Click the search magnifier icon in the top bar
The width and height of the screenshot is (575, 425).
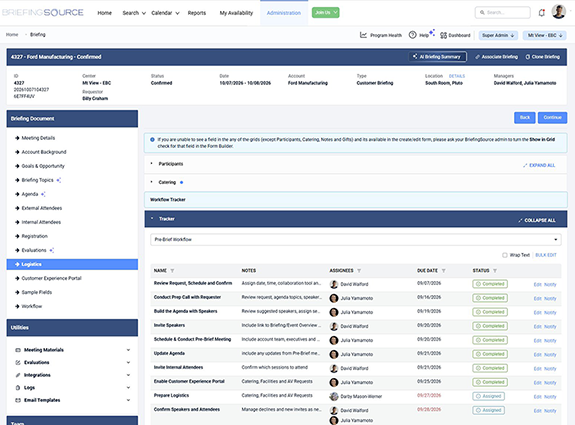(x=482, y=12)
